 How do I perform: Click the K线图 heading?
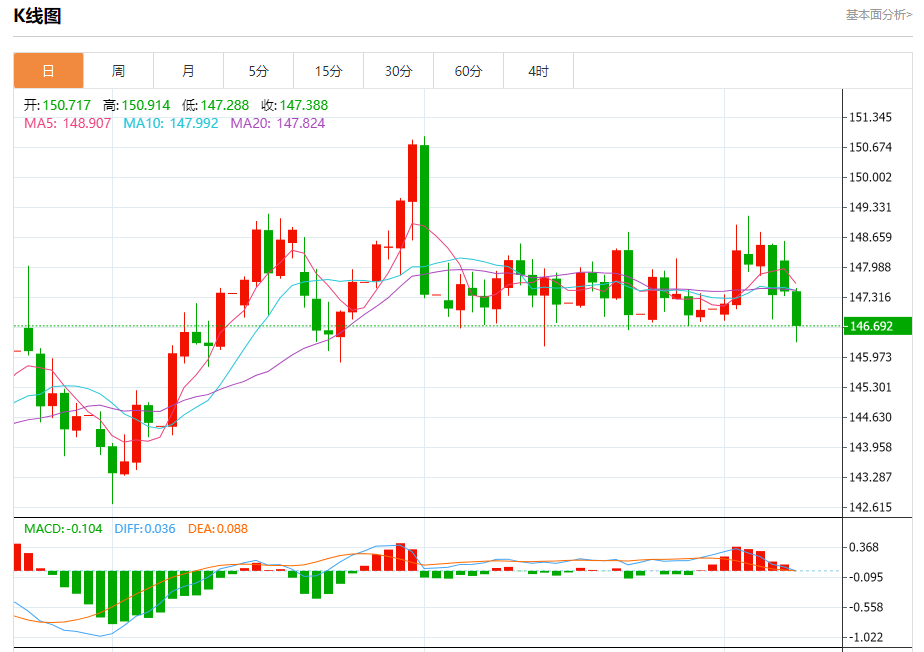point(37,16)
